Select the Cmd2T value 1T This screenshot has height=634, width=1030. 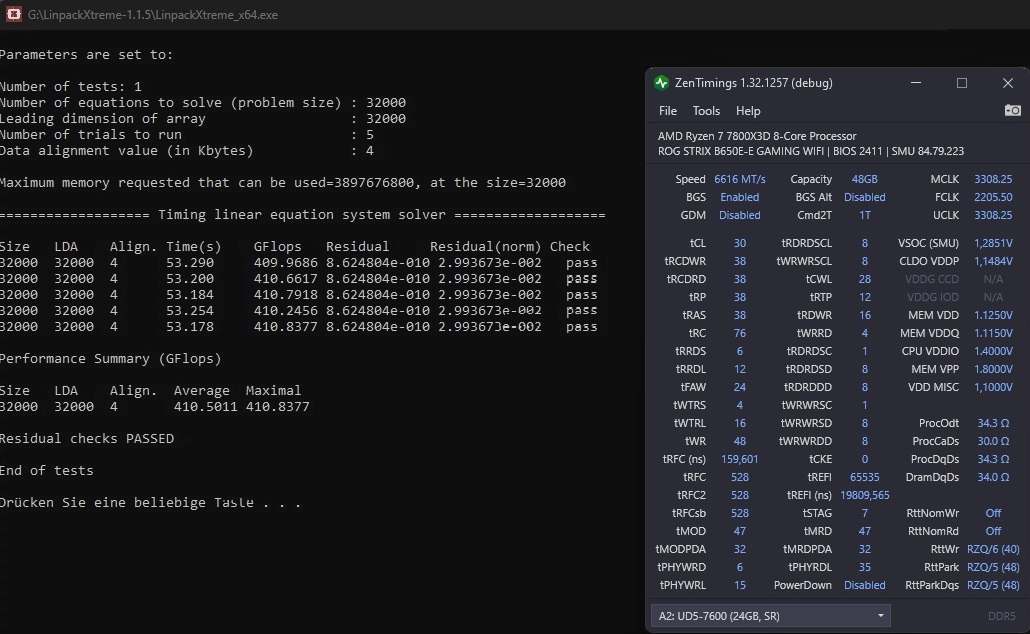864,215
